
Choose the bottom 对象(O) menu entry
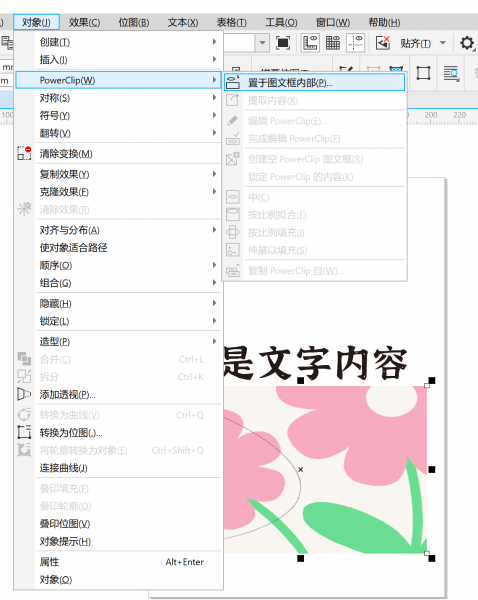click(118, 580)
